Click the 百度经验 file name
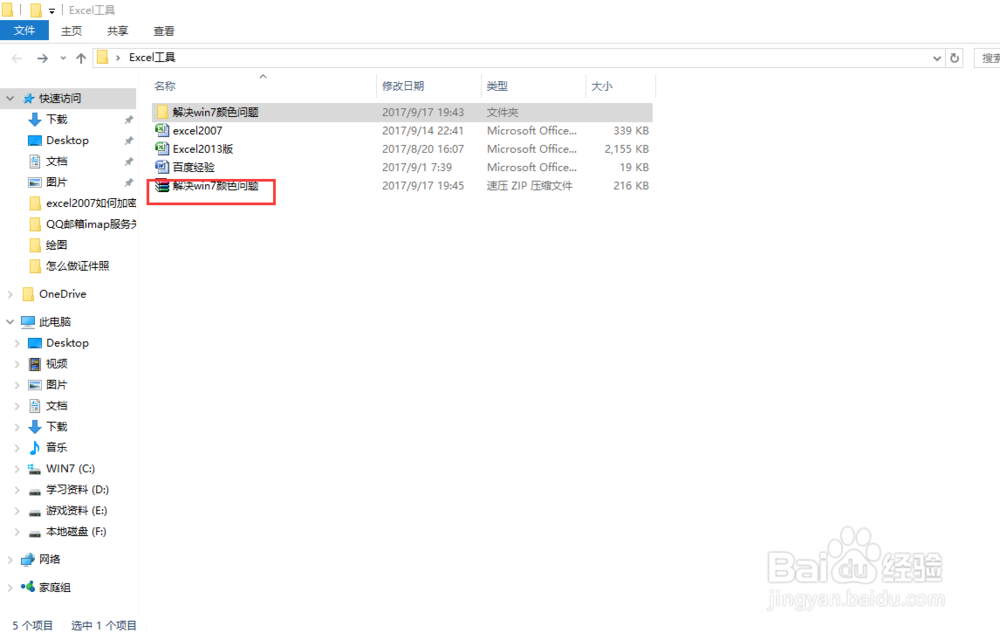The image size is (1000, 633). pos(194,168)
